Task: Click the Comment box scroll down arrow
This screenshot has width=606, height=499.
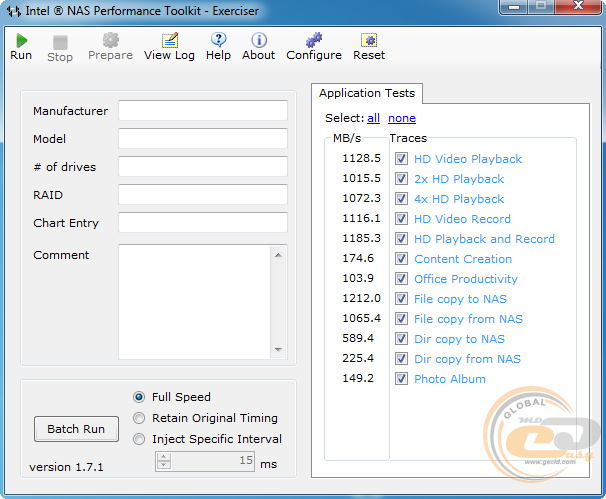Action: (278, 349)
